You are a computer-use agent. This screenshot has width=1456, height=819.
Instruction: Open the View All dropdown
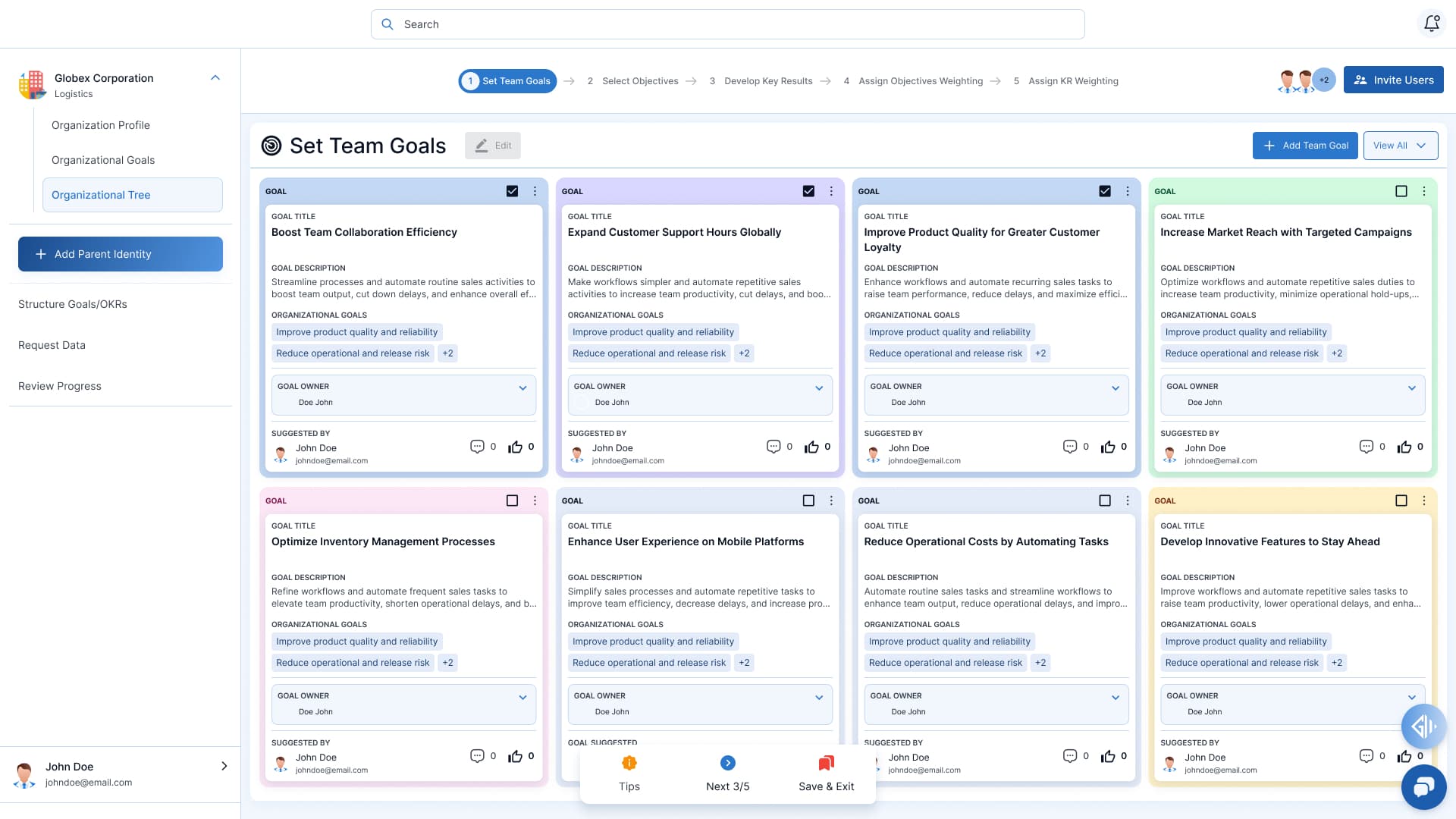click(1400, 146)
